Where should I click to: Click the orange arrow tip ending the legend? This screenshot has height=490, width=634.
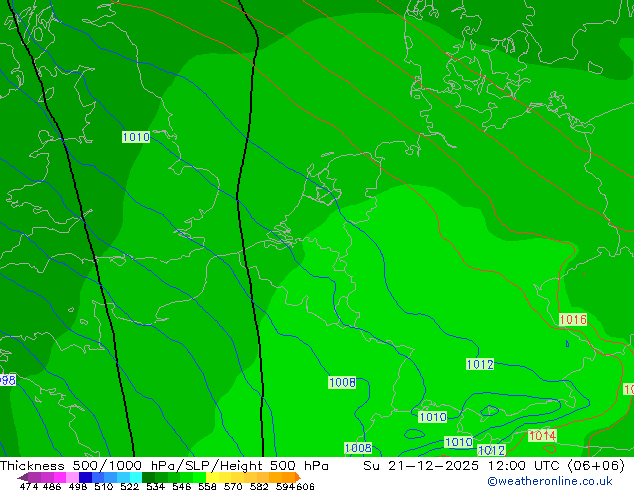pyautogui.click(x=298, y=477)
